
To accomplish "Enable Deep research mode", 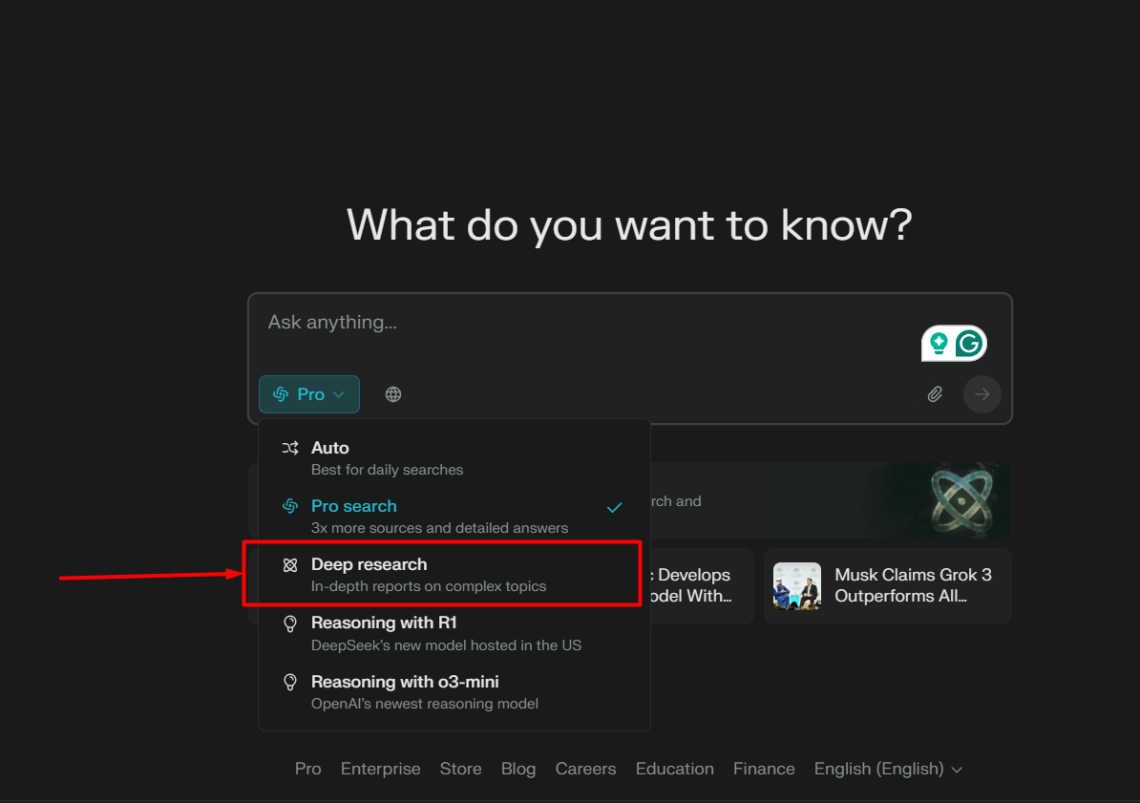I will [x=371, y=564].
